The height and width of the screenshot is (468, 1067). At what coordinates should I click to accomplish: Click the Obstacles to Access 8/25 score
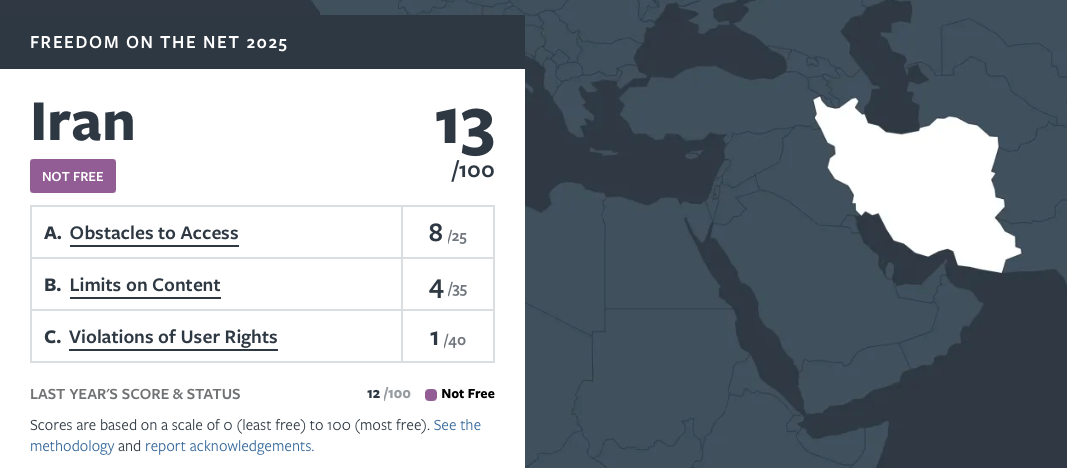(x=447, y=234)
